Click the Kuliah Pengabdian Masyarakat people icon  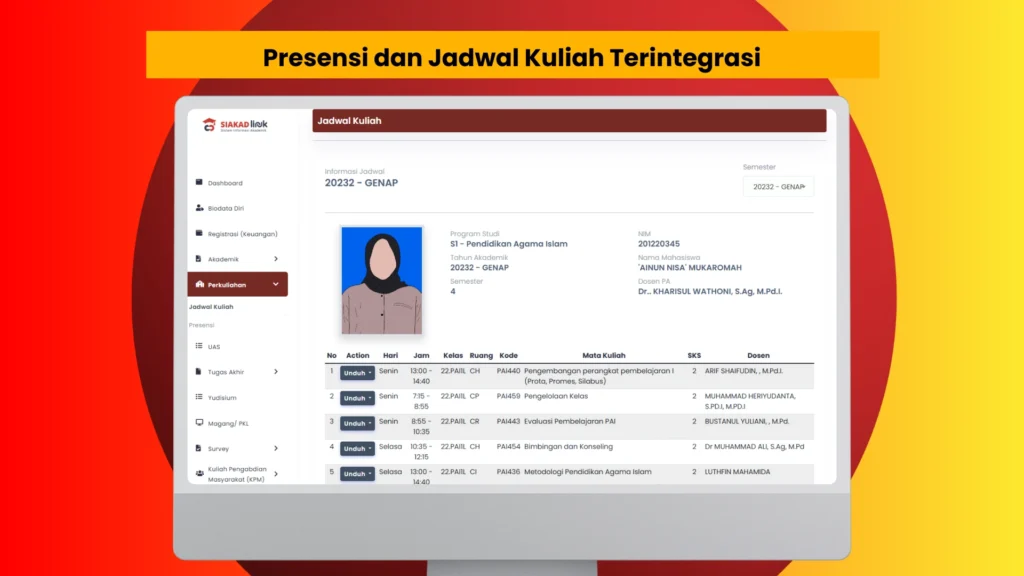pyautogui.click(x=200, y=473)
